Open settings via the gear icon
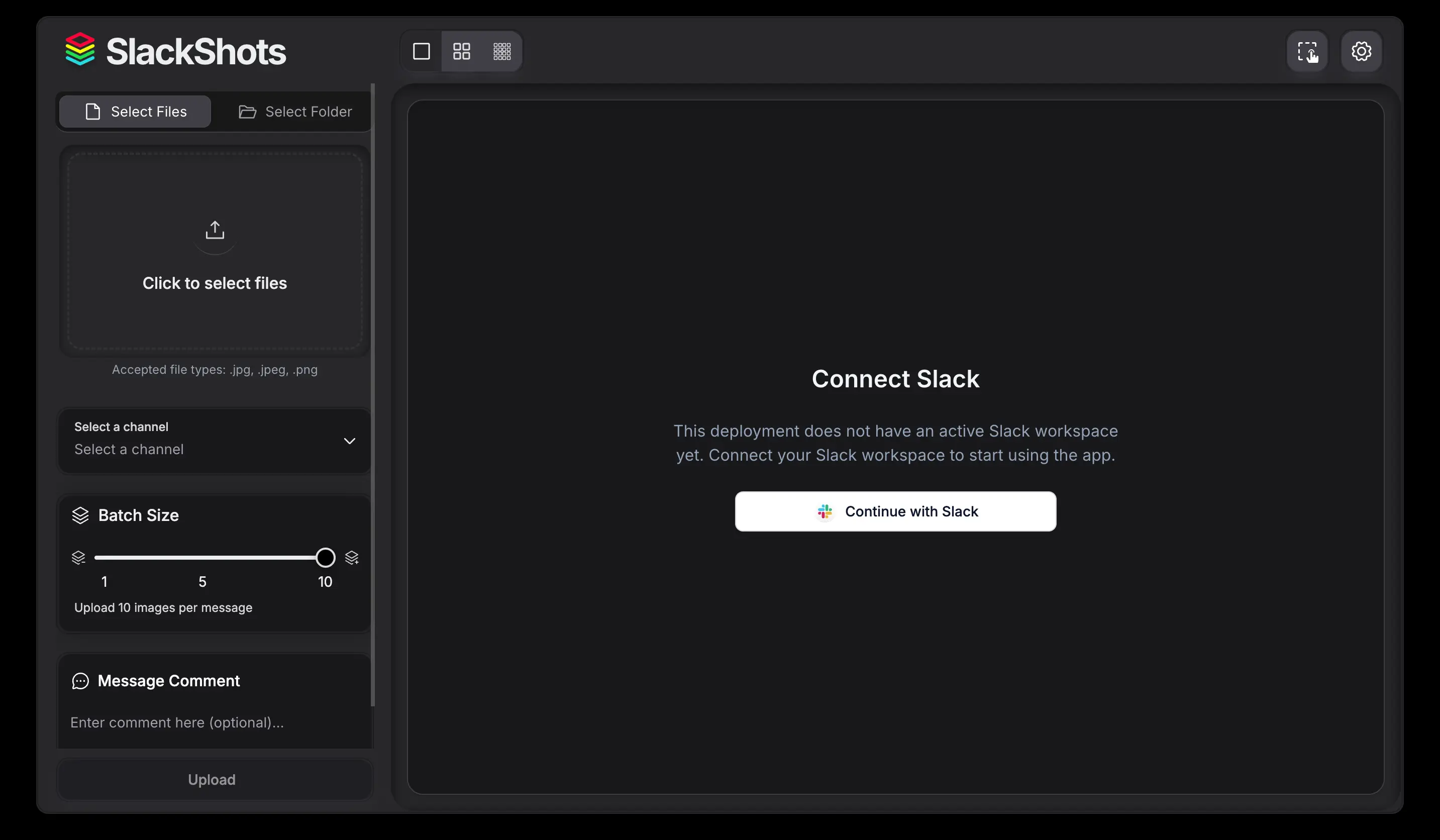 pos(1362,51)
